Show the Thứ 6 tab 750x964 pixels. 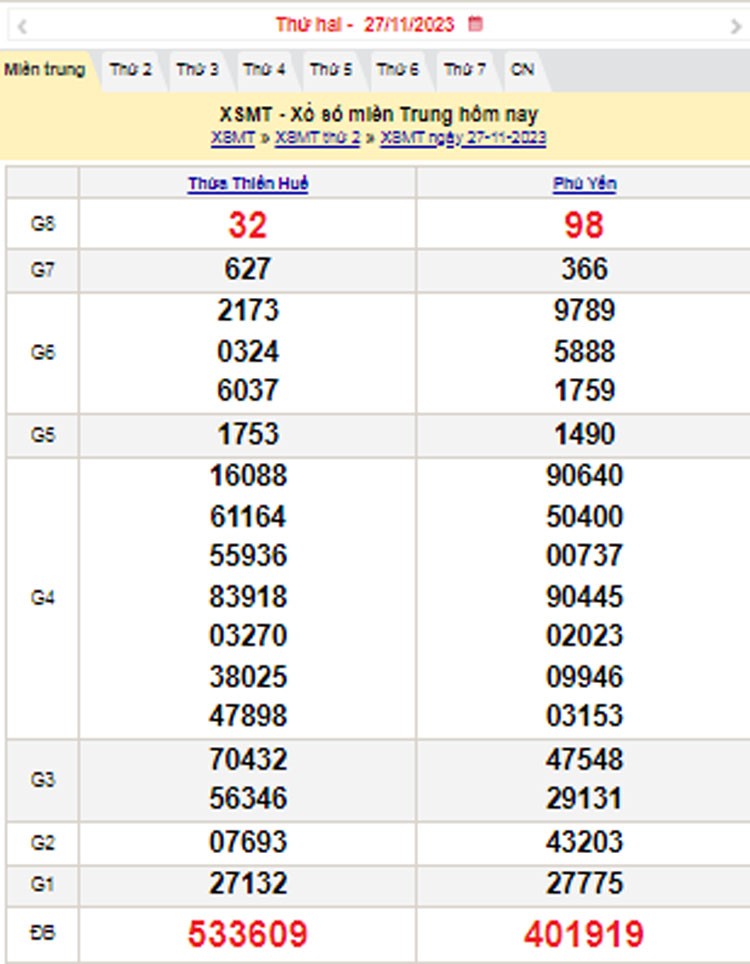click(x=398, y=70)
